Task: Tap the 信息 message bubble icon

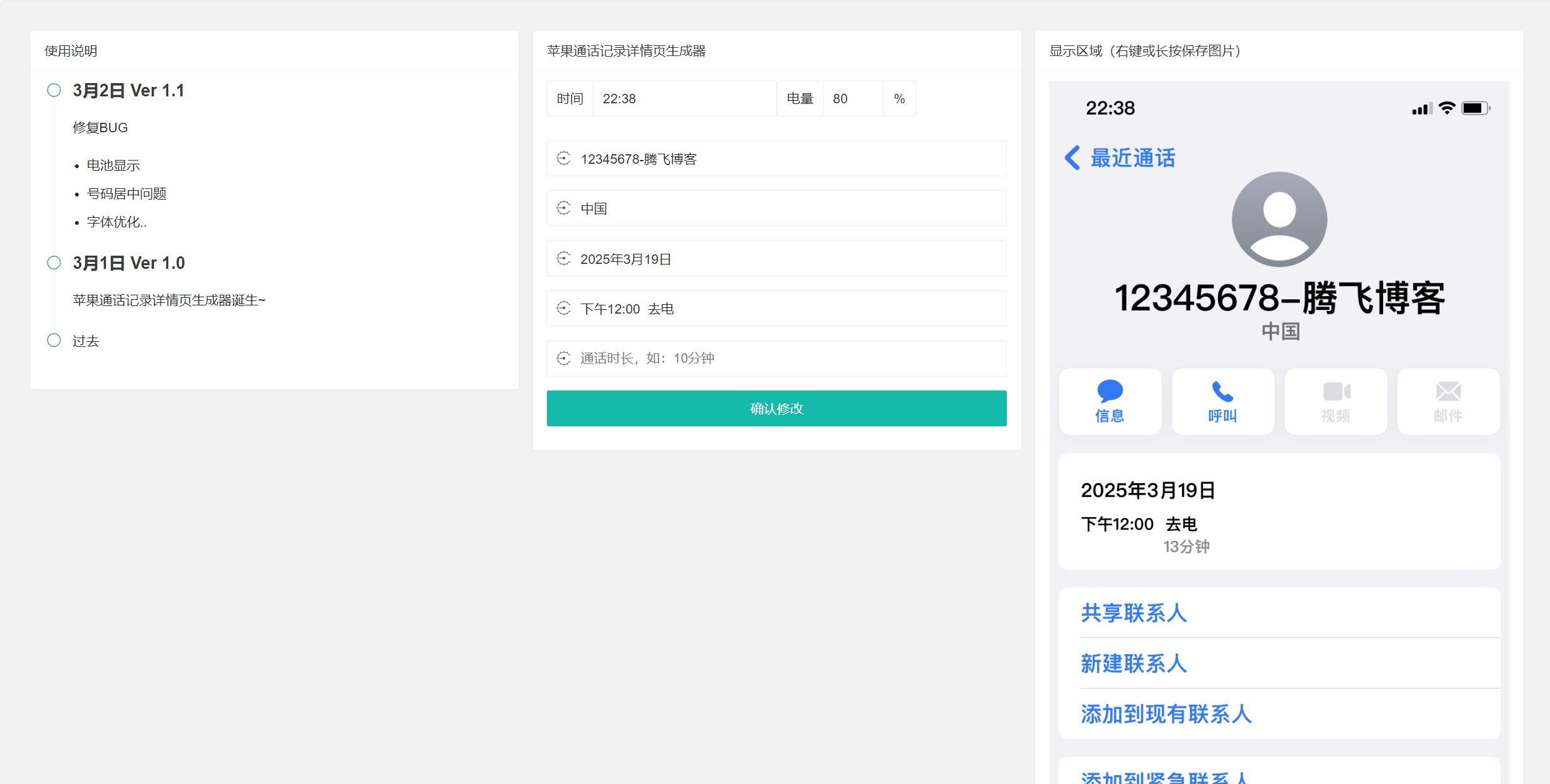Action: [x=1110, y=391]
